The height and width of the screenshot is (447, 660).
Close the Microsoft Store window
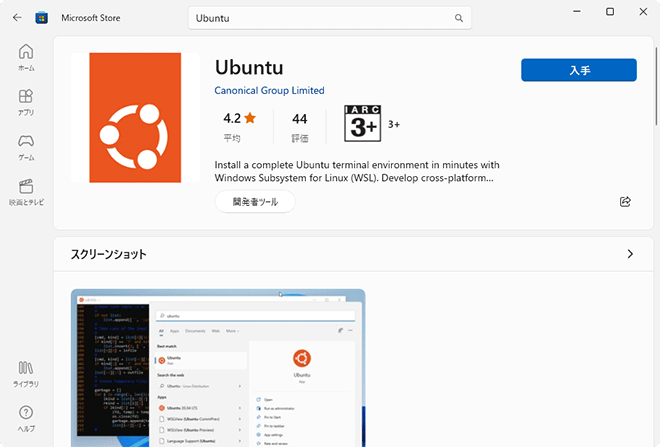[x=643, y=11]
